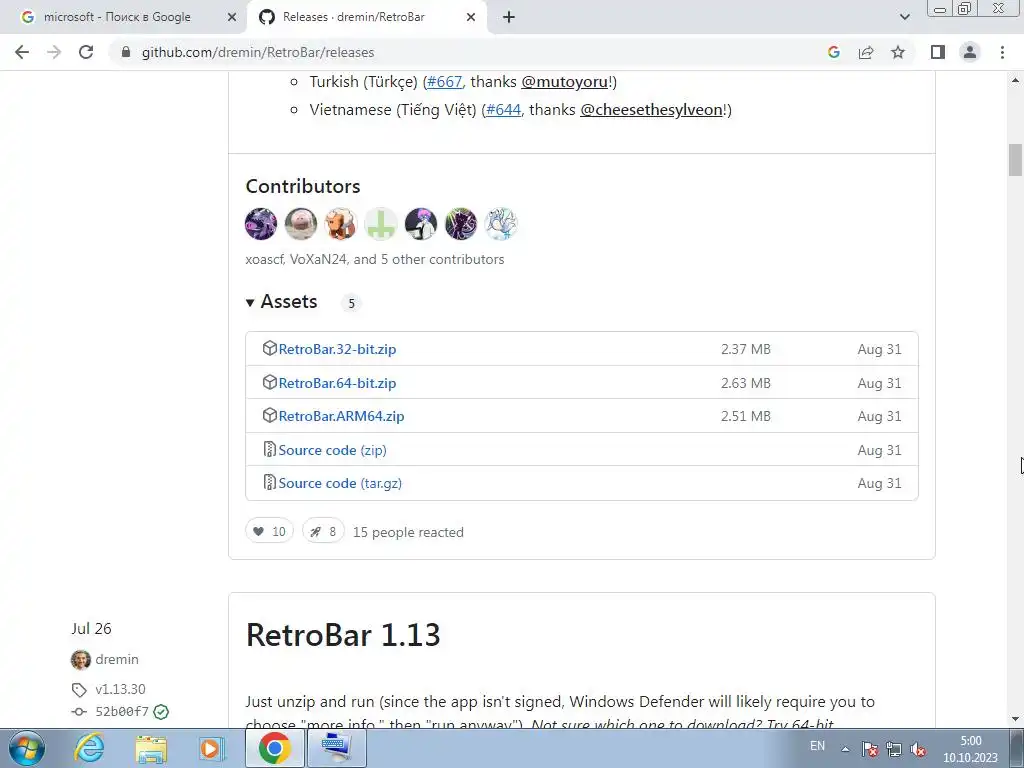Open first contributor's purple avatar
The height and width of the screenshot is (768, 1024).
pos(261,224)
